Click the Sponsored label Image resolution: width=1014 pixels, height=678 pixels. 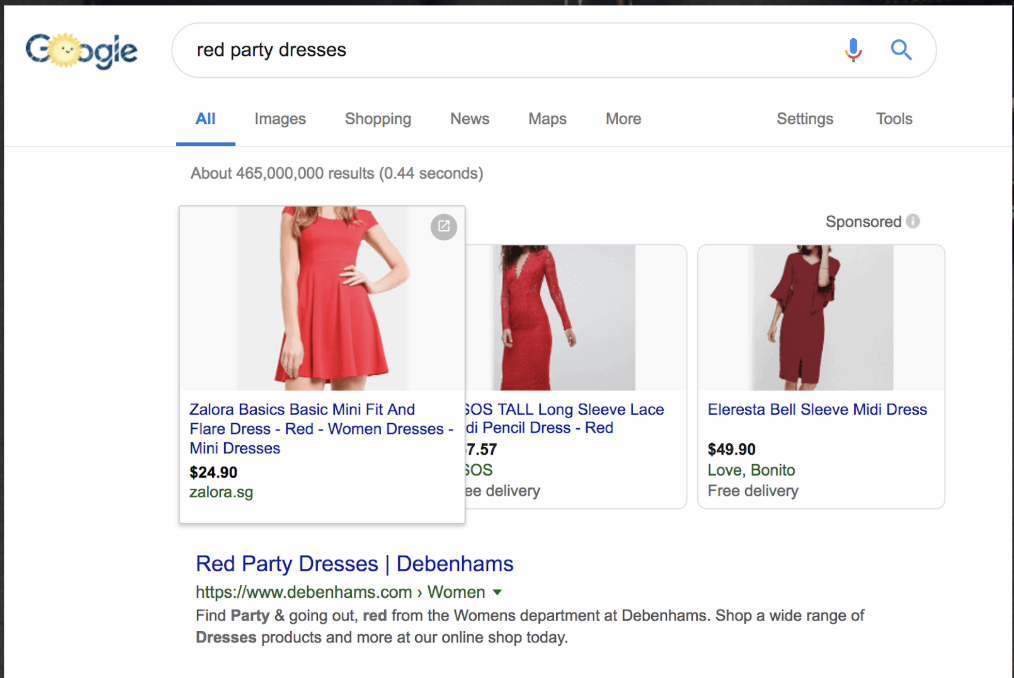863,221
